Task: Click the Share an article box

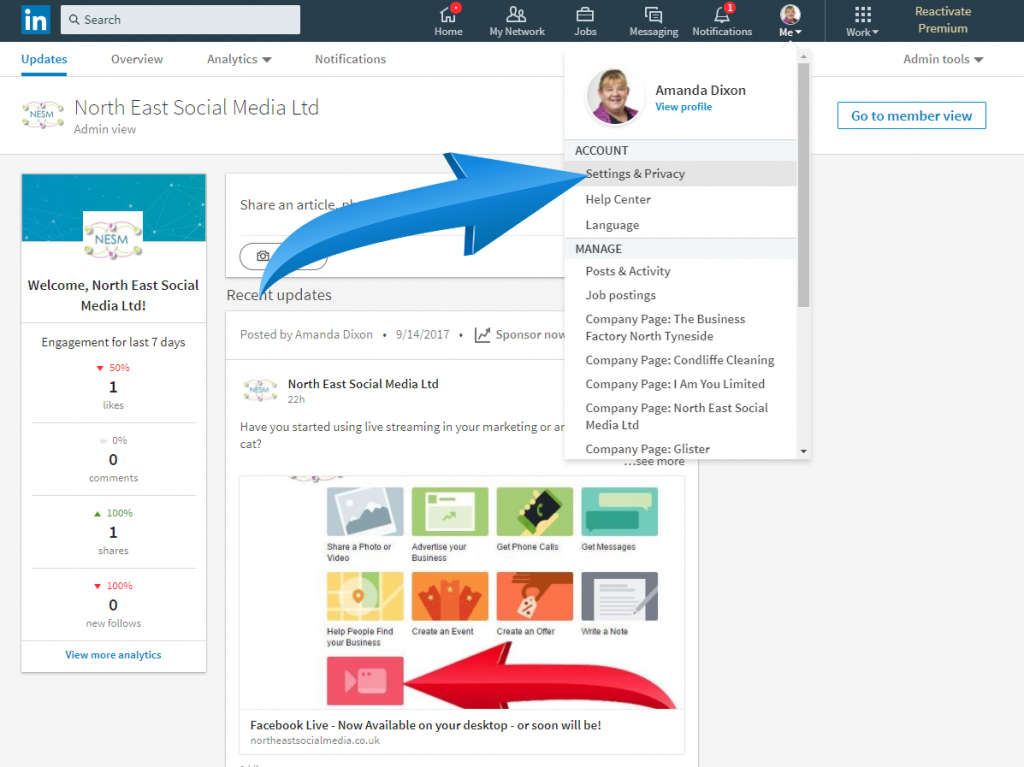Action: (x=394, y=205)
